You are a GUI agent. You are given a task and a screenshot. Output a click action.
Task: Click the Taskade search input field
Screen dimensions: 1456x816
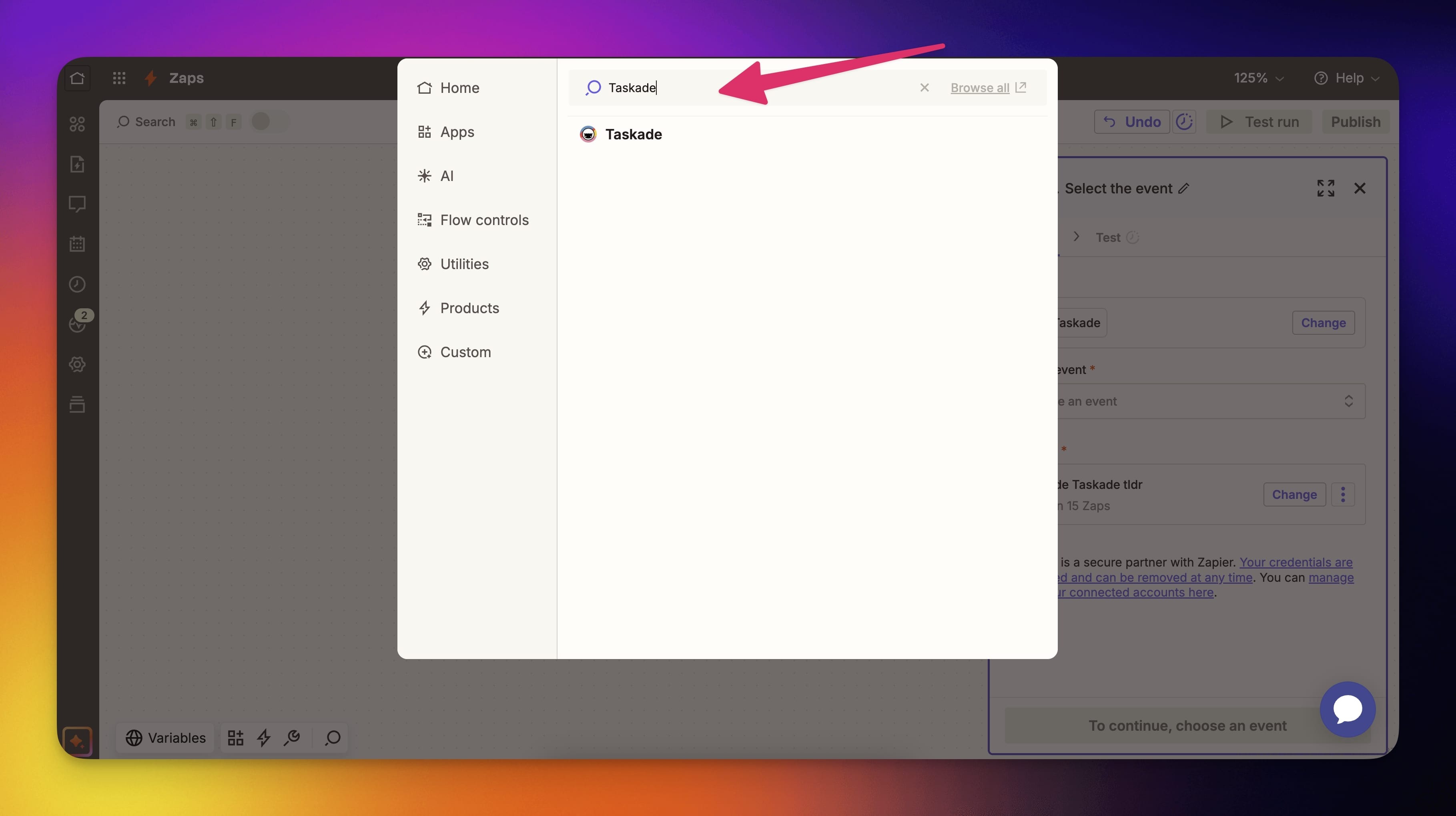pyautogui.click(x=752, y=88)
